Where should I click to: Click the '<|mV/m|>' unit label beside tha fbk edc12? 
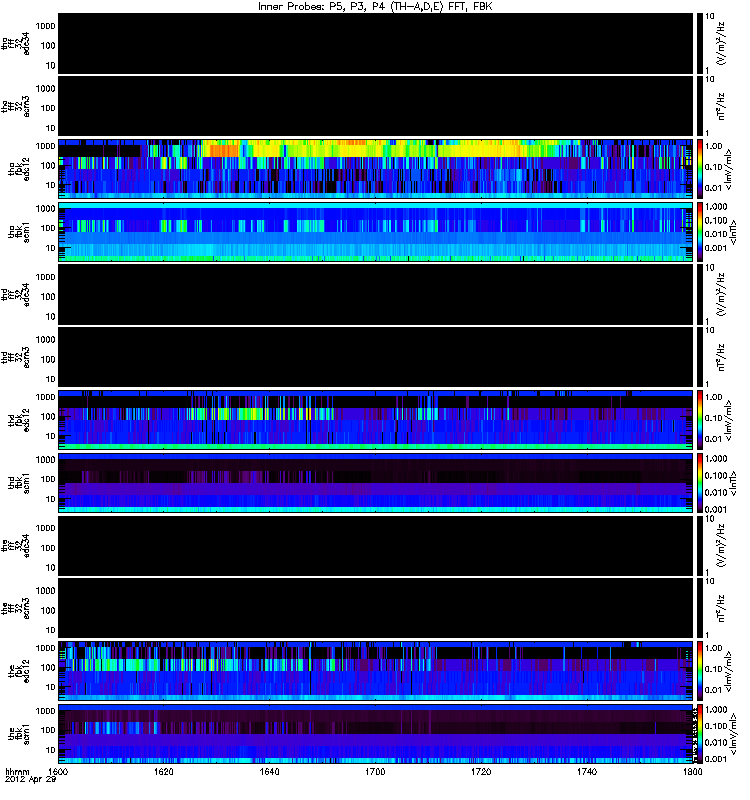(729, 169)
